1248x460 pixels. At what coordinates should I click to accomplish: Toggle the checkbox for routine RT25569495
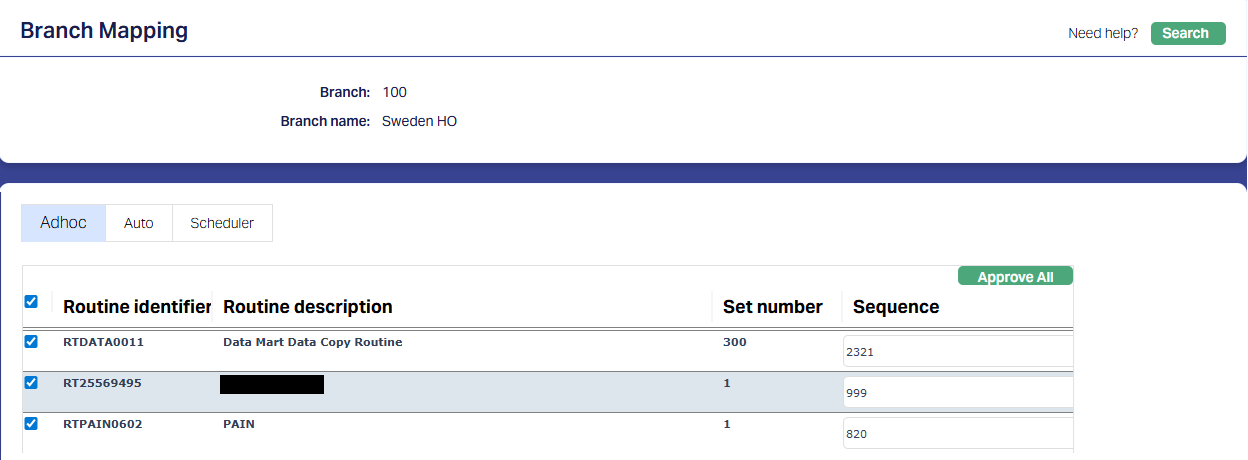31,382
